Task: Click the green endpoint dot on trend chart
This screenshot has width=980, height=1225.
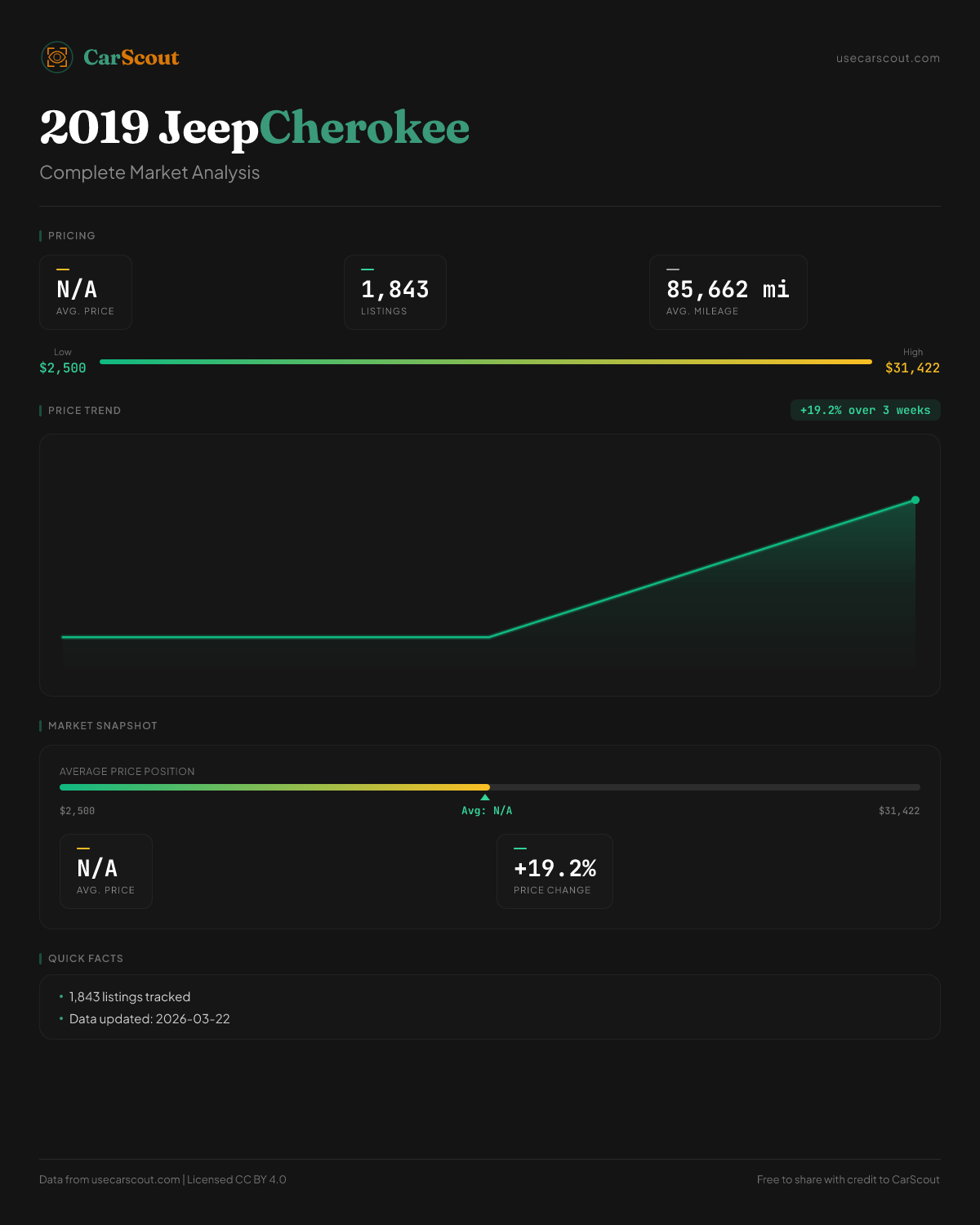Action: (915, 500)
